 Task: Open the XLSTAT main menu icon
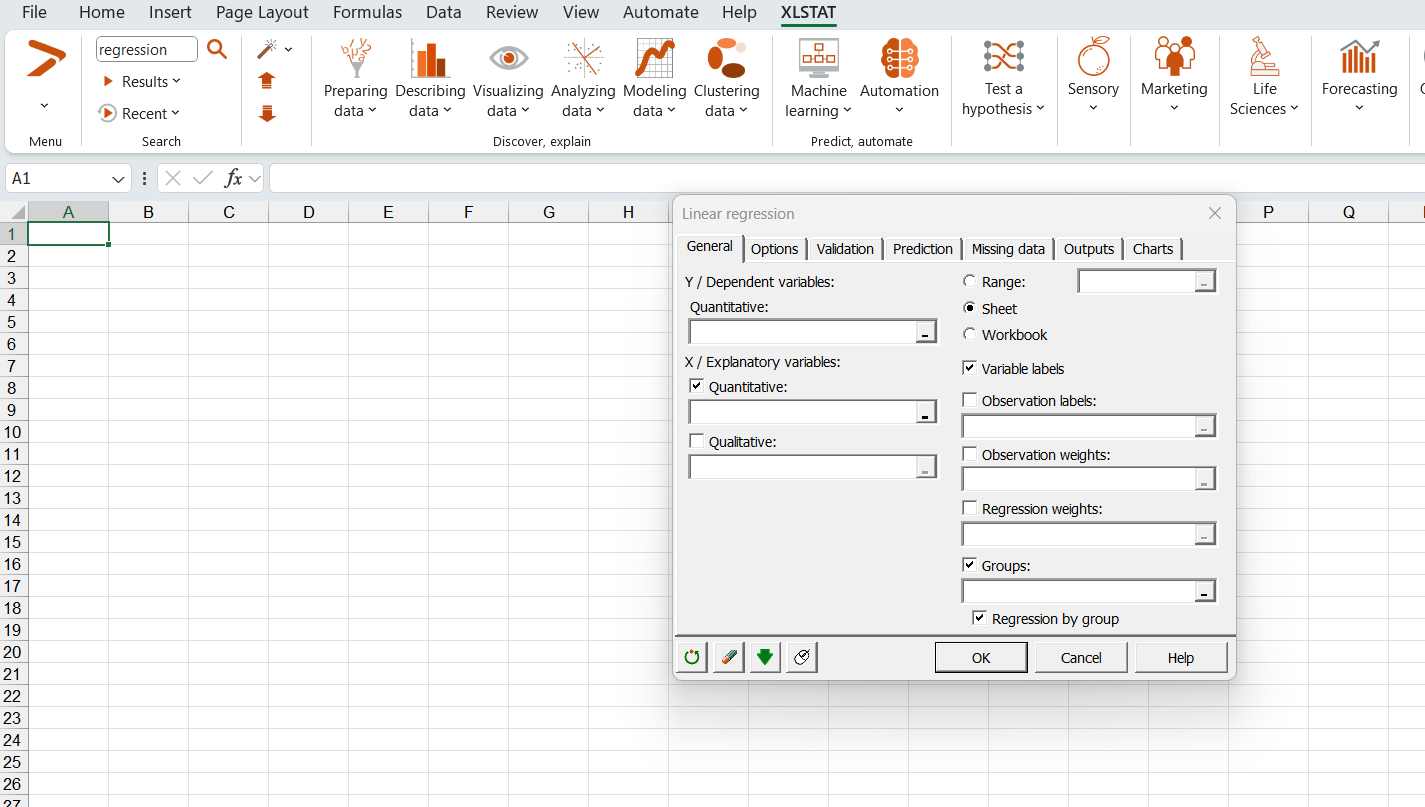(x=45, y=57)
